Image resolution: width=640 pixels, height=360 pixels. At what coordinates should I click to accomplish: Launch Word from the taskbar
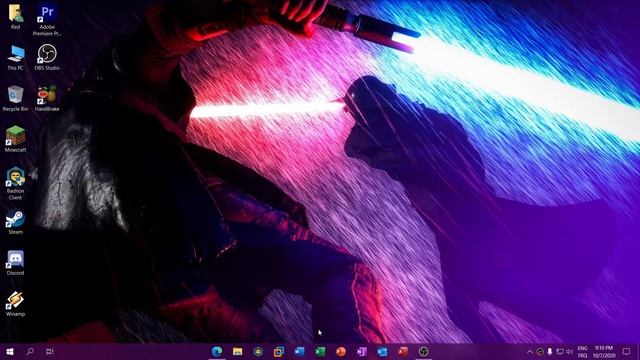[300, 351]
